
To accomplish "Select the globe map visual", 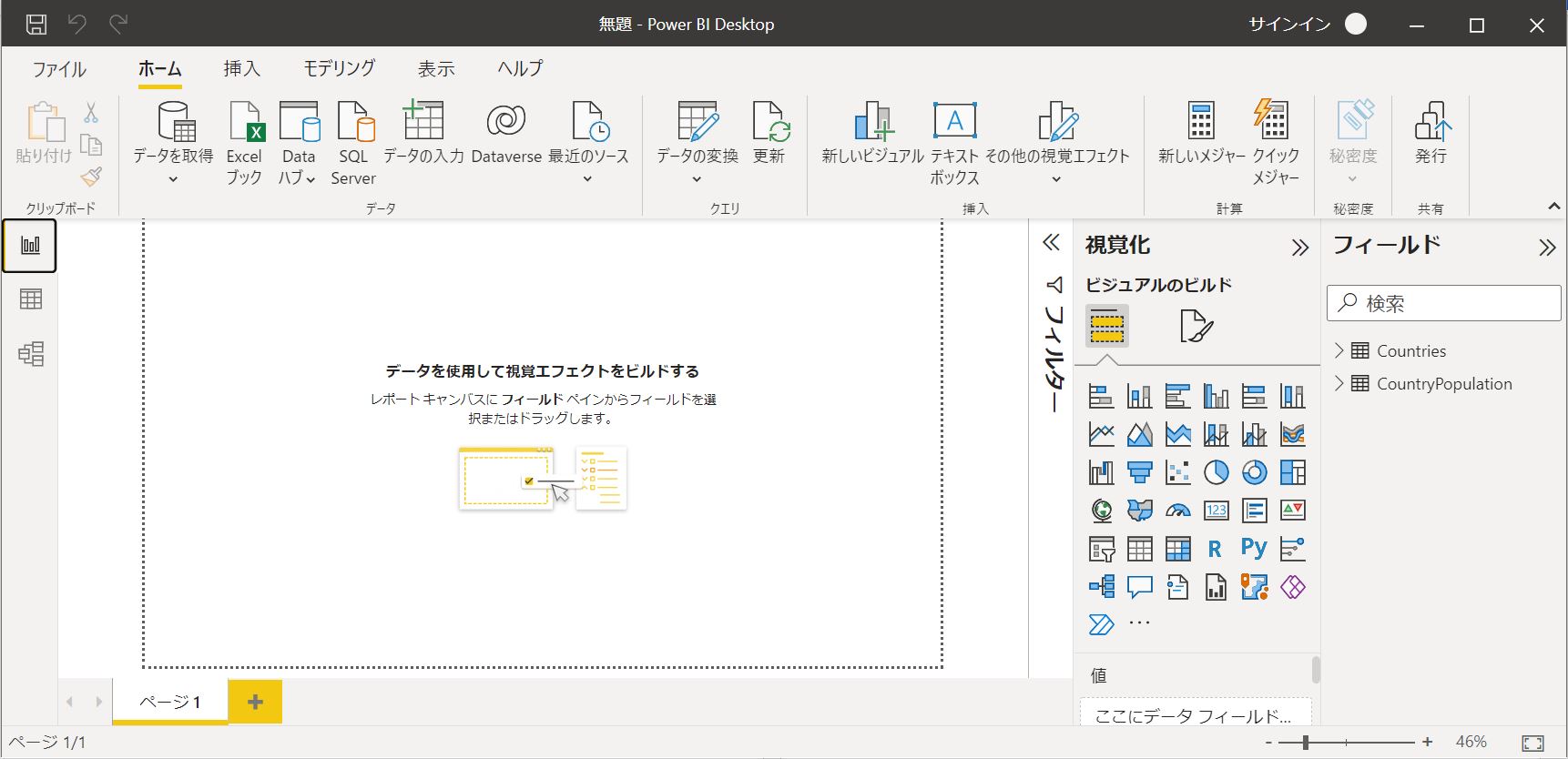I will 1101,511.
